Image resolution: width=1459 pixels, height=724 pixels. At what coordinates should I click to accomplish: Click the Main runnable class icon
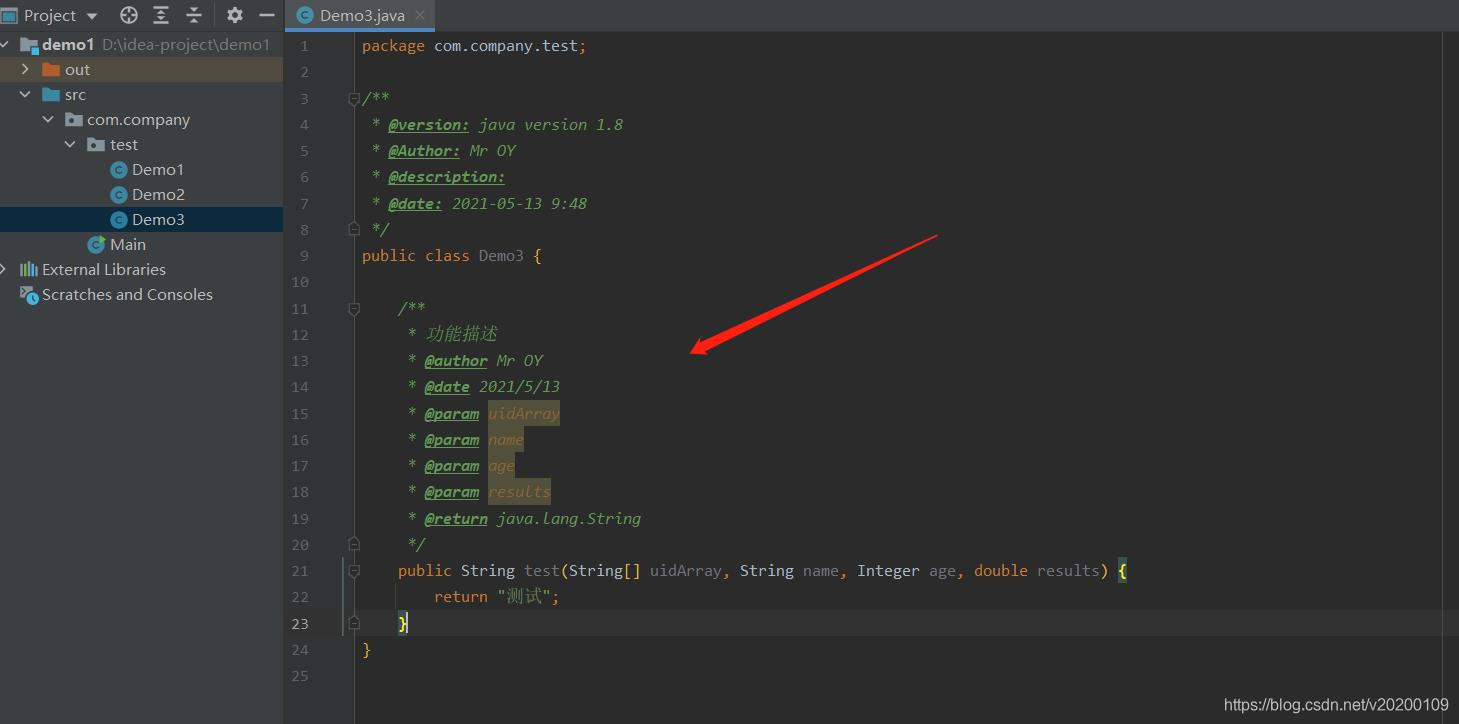pos(96,244)
